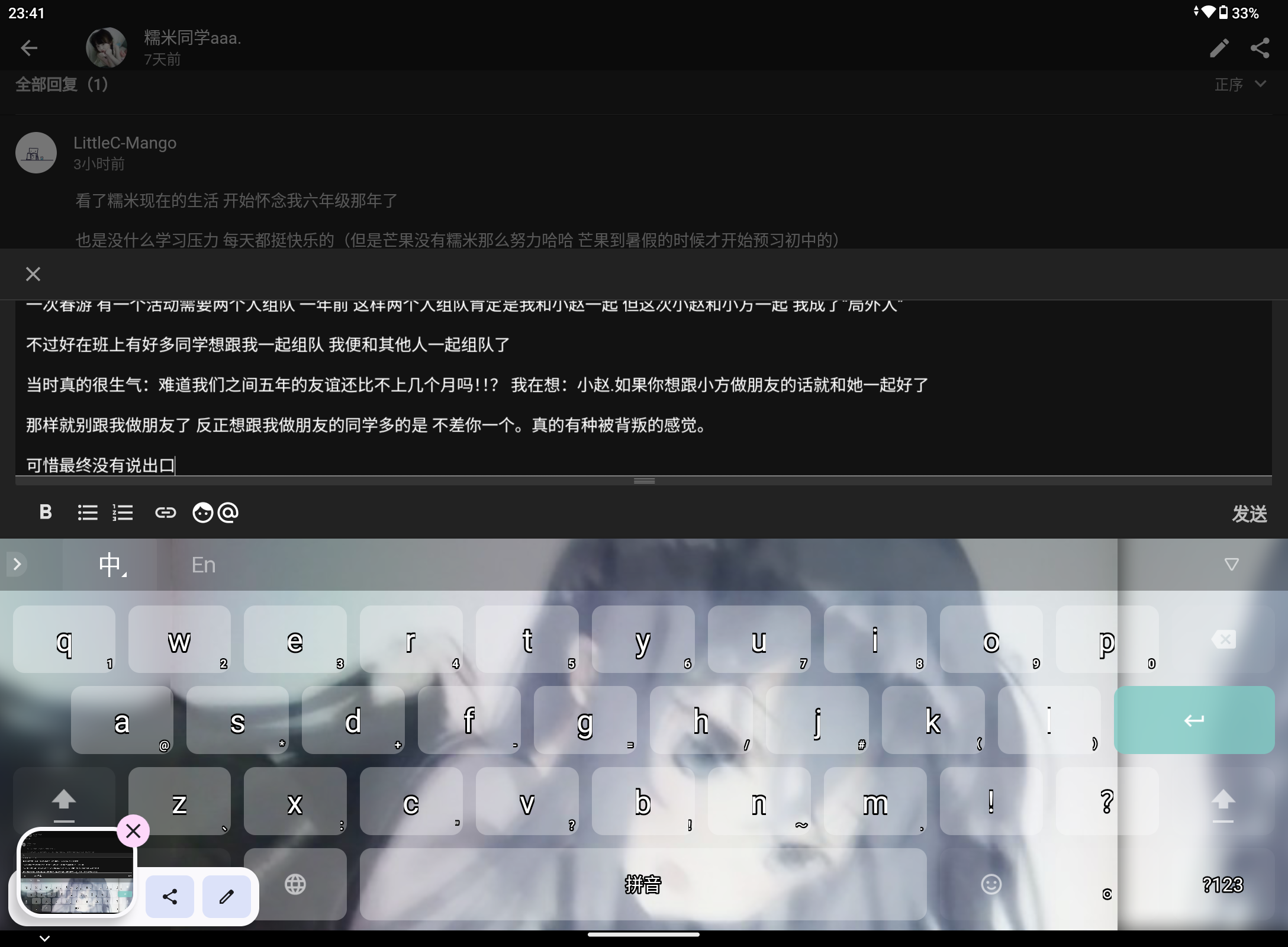
Task: Tap the question mark key
Action: coord(1107,801)
